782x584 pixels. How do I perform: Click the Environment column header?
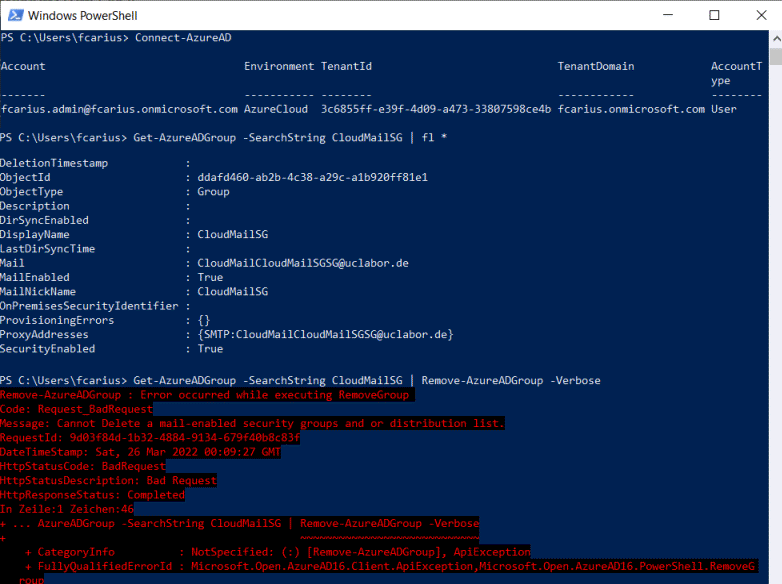pyautogui.click(x=279, y=66)
